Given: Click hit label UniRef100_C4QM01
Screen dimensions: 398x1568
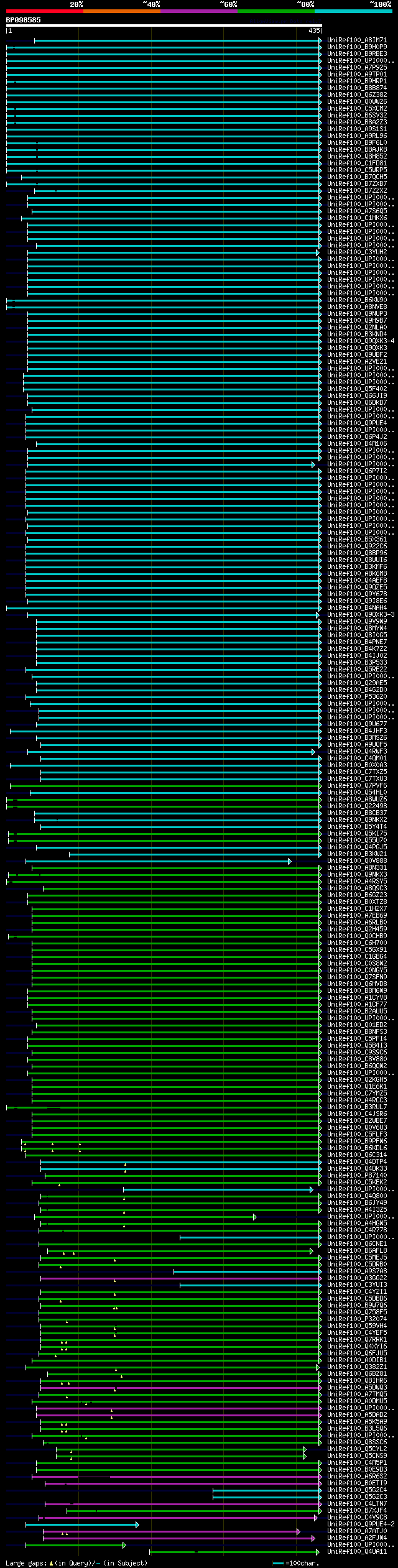Looking at the screenshot, I should coord(357,758).
